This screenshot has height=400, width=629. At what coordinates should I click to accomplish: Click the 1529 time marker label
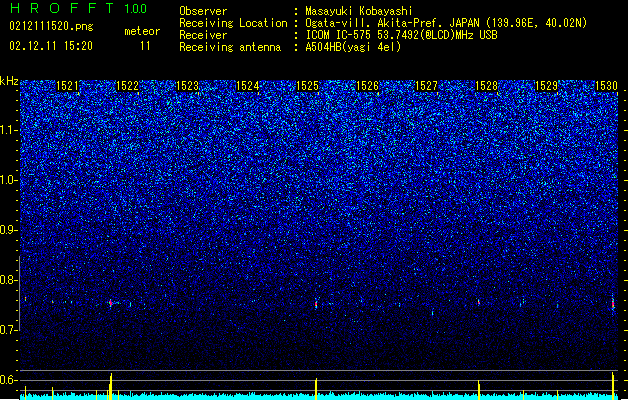[546, 86]
